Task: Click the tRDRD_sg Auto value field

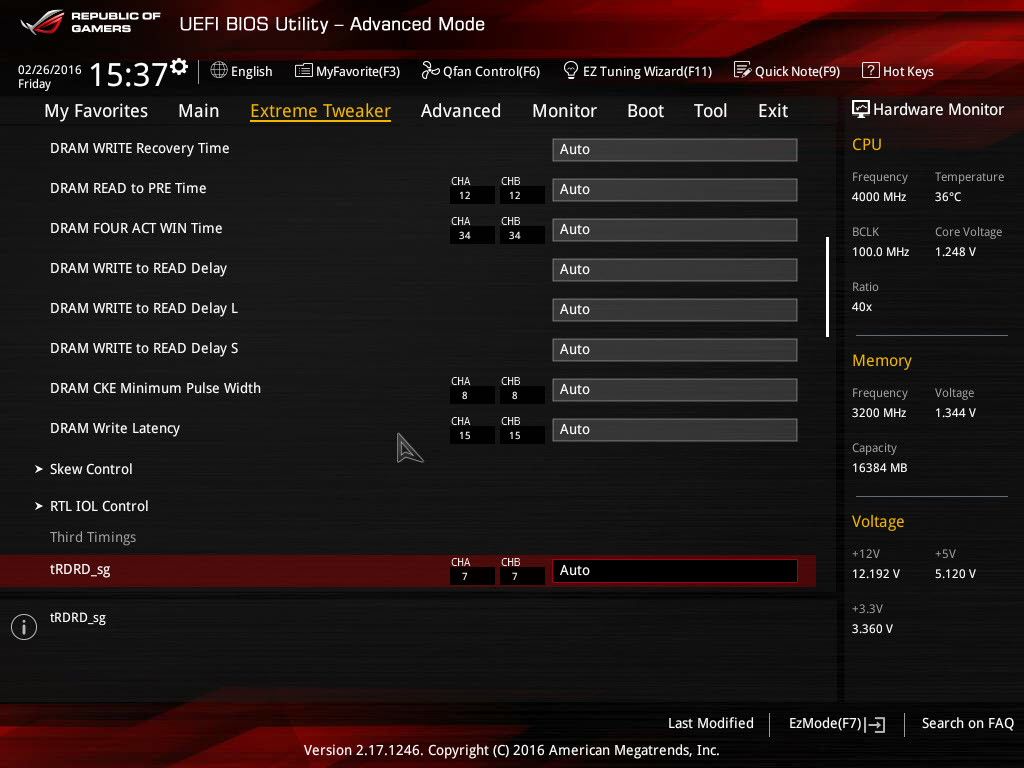Action: [675, 571]
